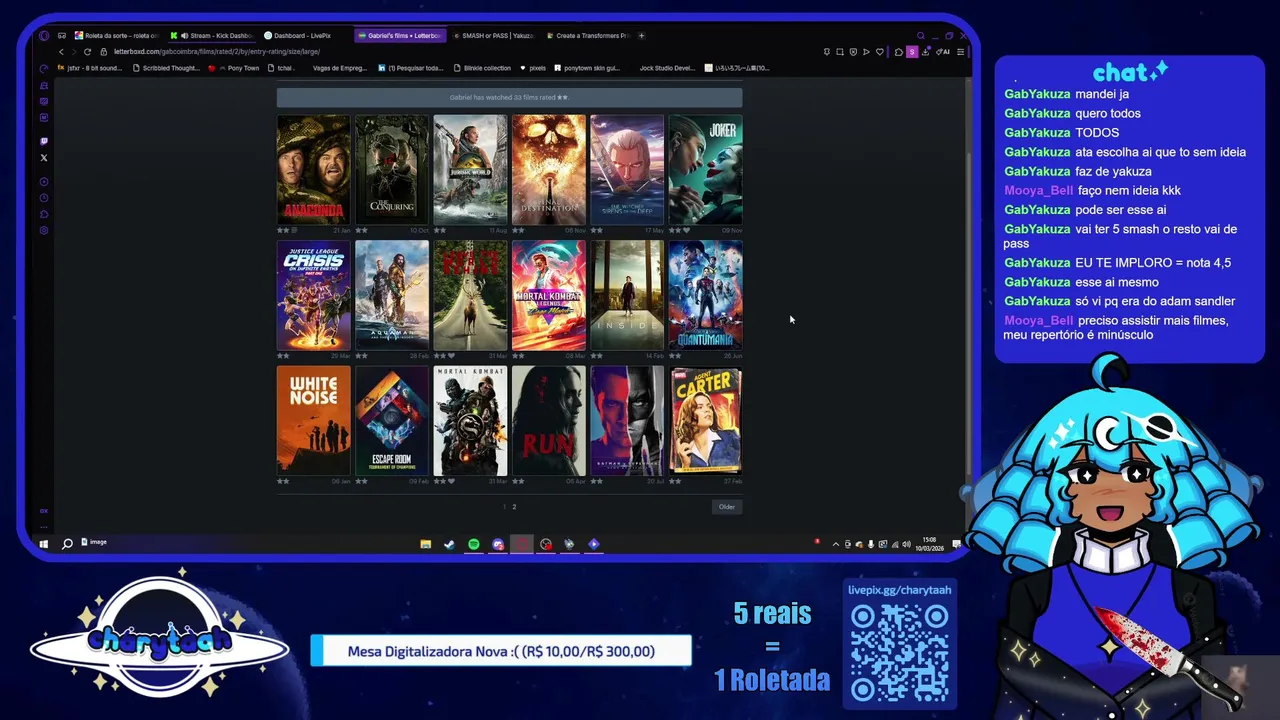Open the ponytown skin guide bookmark
Viewport: 1280px width, 720px height.
tap(586, 68)
